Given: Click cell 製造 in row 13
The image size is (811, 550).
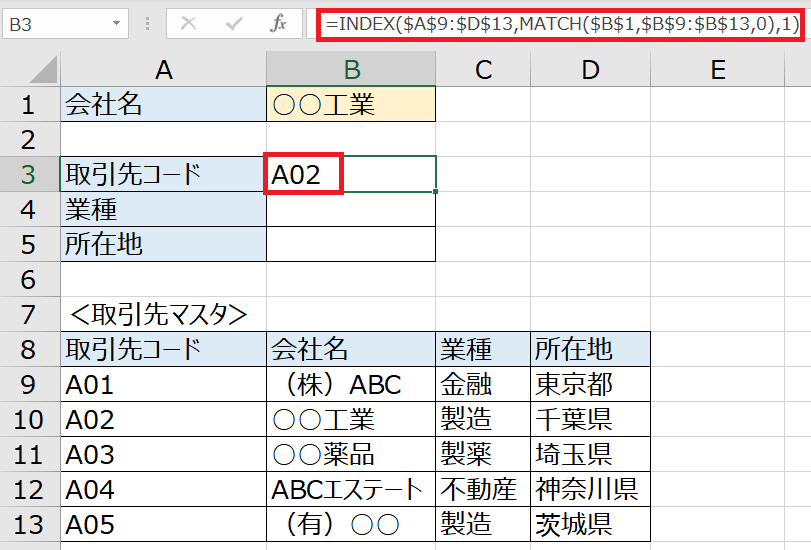Looking at the screenshot, I should [x=483, y=524].
